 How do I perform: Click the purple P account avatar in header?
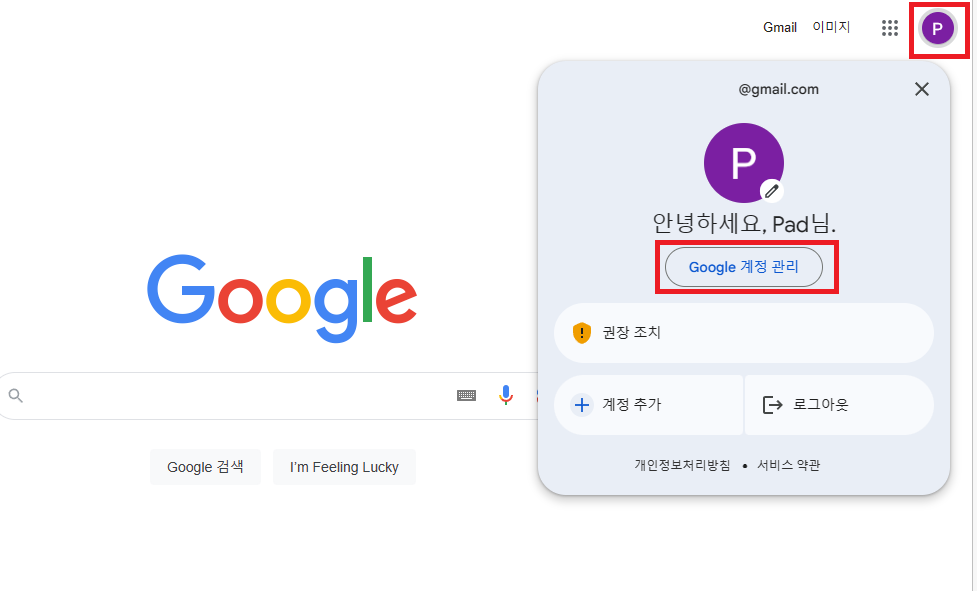click(937, 29)
